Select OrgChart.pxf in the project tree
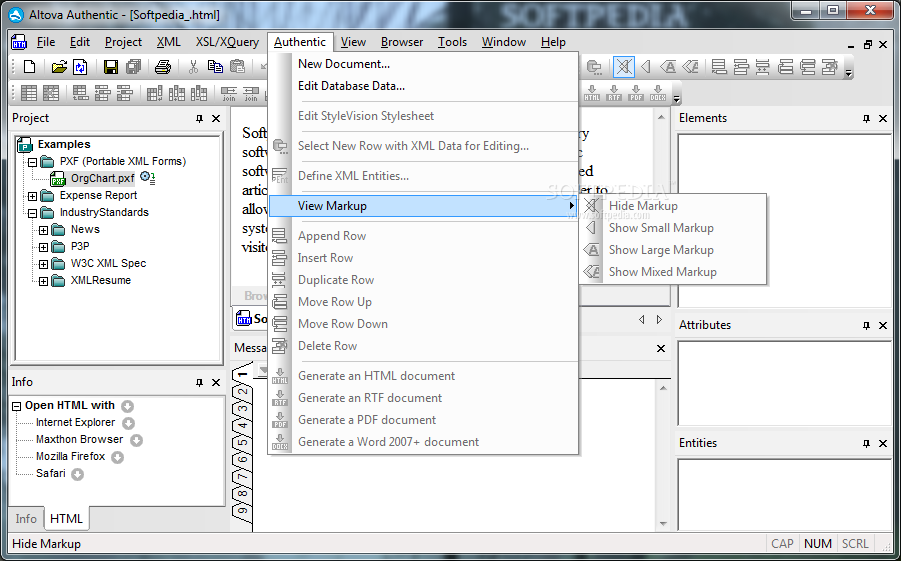The width and height of the screenshot is (901, 561). [x=102, y=178]
